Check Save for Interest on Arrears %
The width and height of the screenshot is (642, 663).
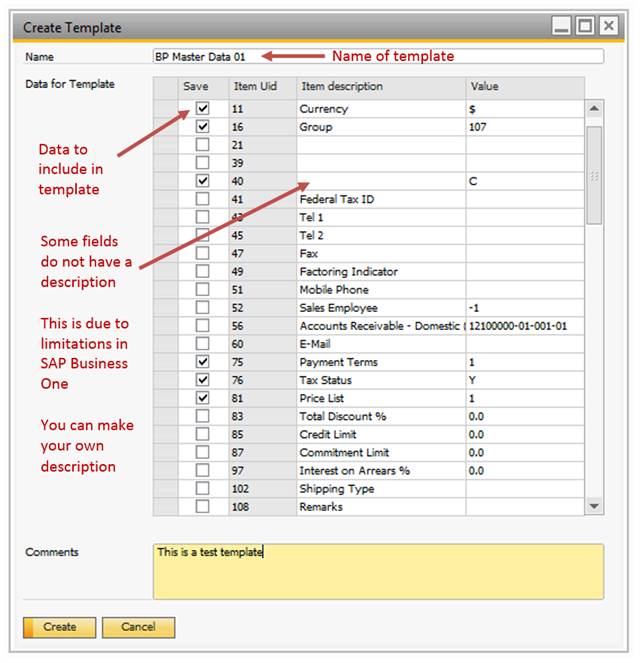pyautogui.click(x=203, y=470)
